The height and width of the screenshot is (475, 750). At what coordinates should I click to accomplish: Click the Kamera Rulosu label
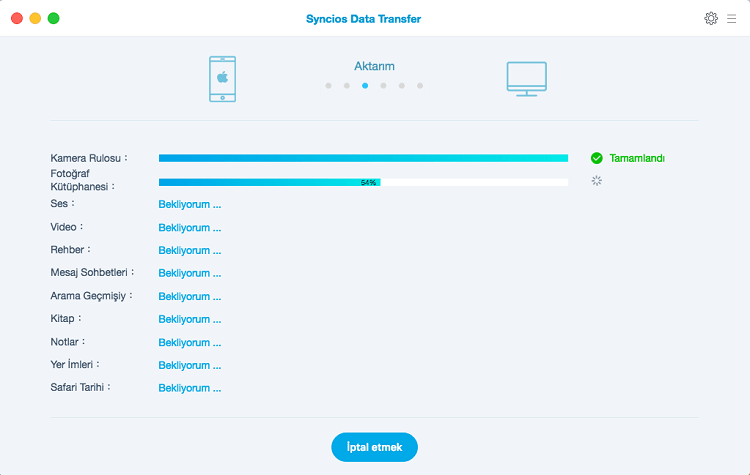(x=89, y=158)
